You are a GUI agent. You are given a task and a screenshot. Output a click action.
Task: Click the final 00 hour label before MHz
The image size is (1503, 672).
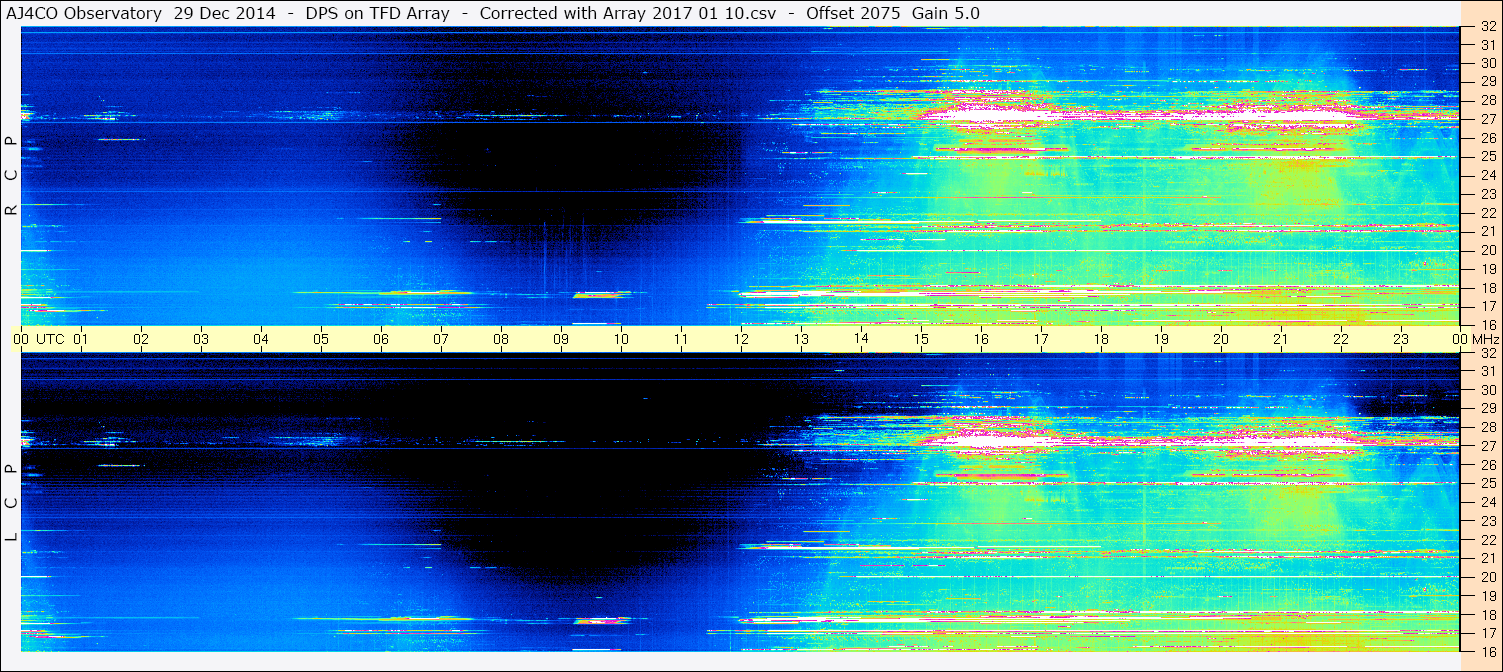[1460, 339]
